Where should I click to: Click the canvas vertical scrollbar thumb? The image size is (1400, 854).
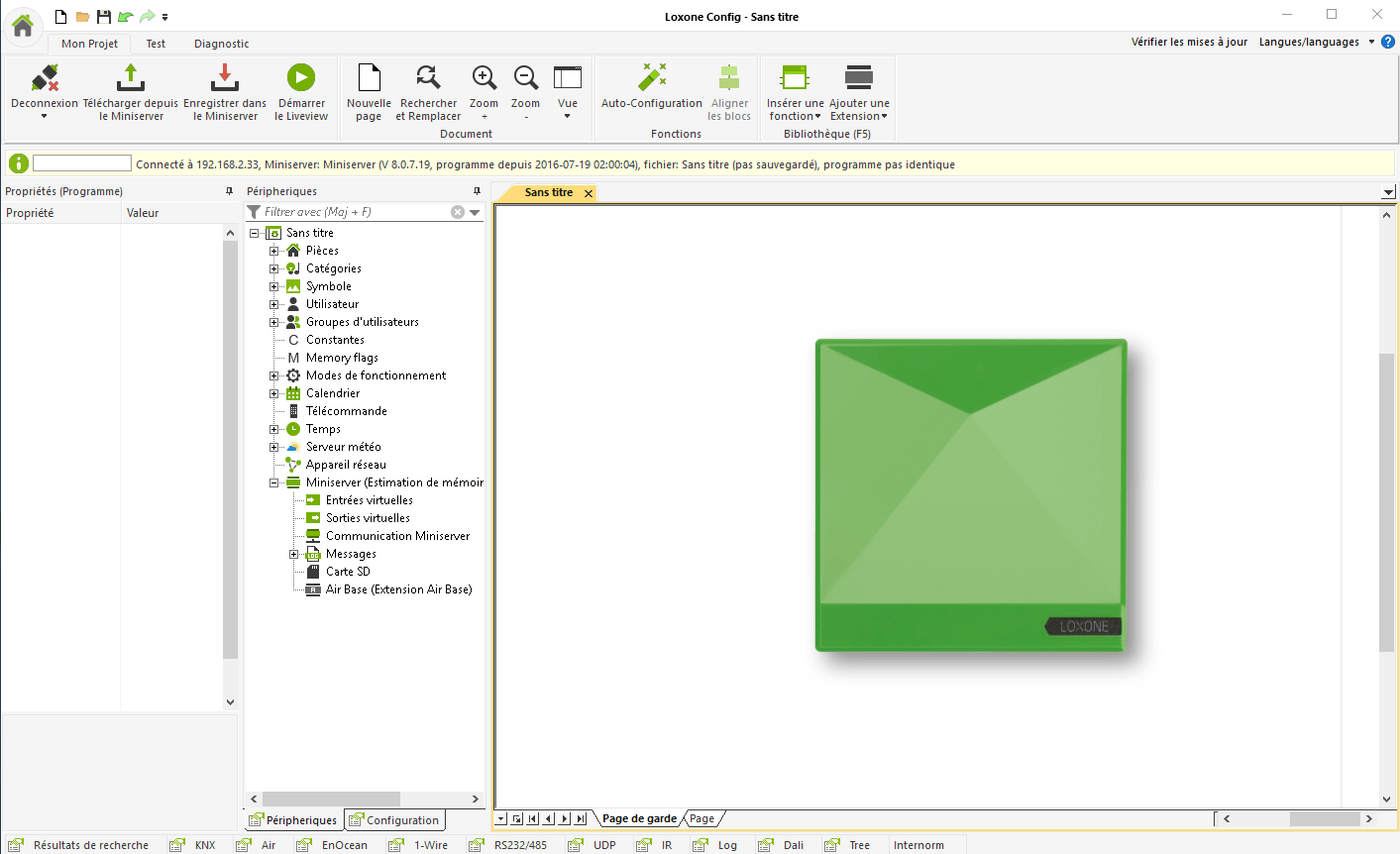tap(1387, 502)
